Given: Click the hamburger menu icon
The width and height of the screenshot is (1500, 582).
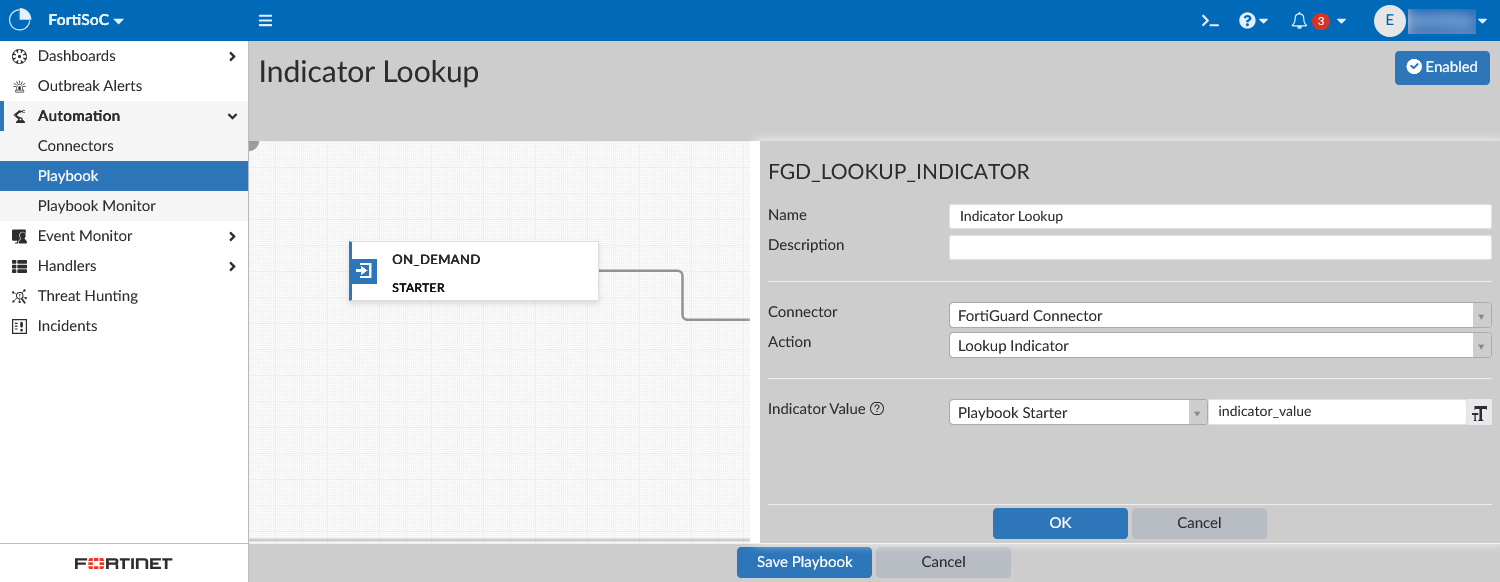Looking at the screenshot, I should click(x=265, y=21).
